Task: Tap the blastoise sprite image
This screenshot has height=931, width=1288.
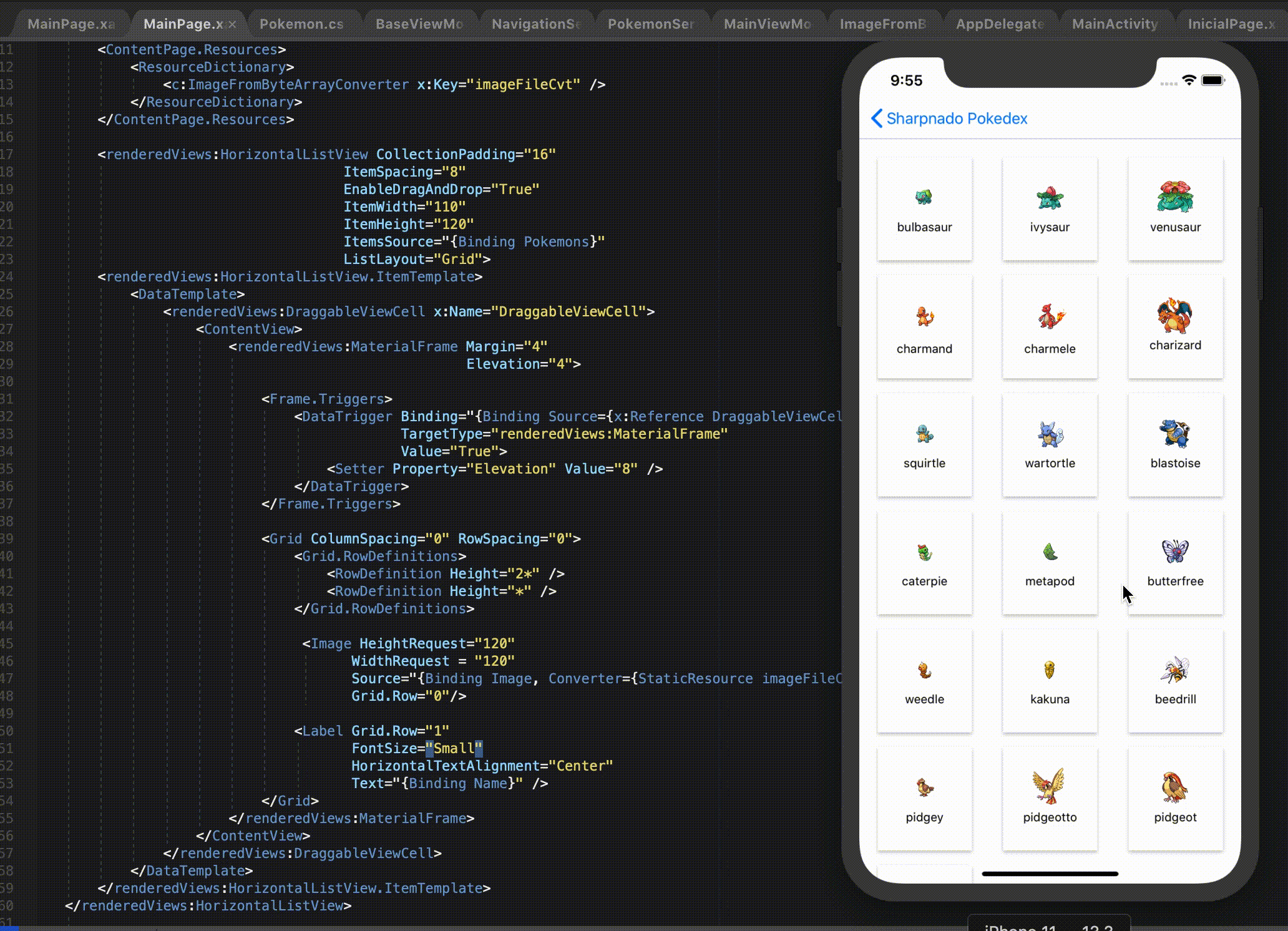Action: click(1174, 433)
